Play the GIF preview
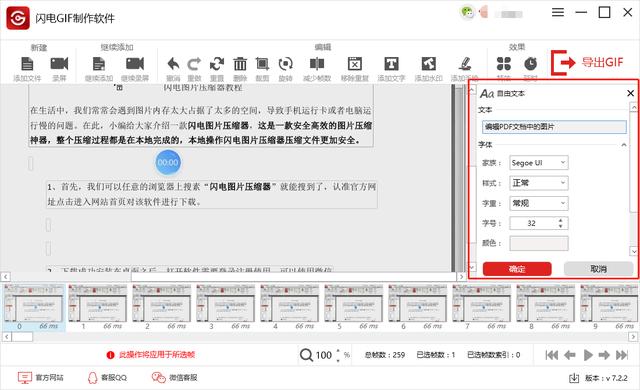This screenshot has width=640, height=390. (x=588, y=355)
